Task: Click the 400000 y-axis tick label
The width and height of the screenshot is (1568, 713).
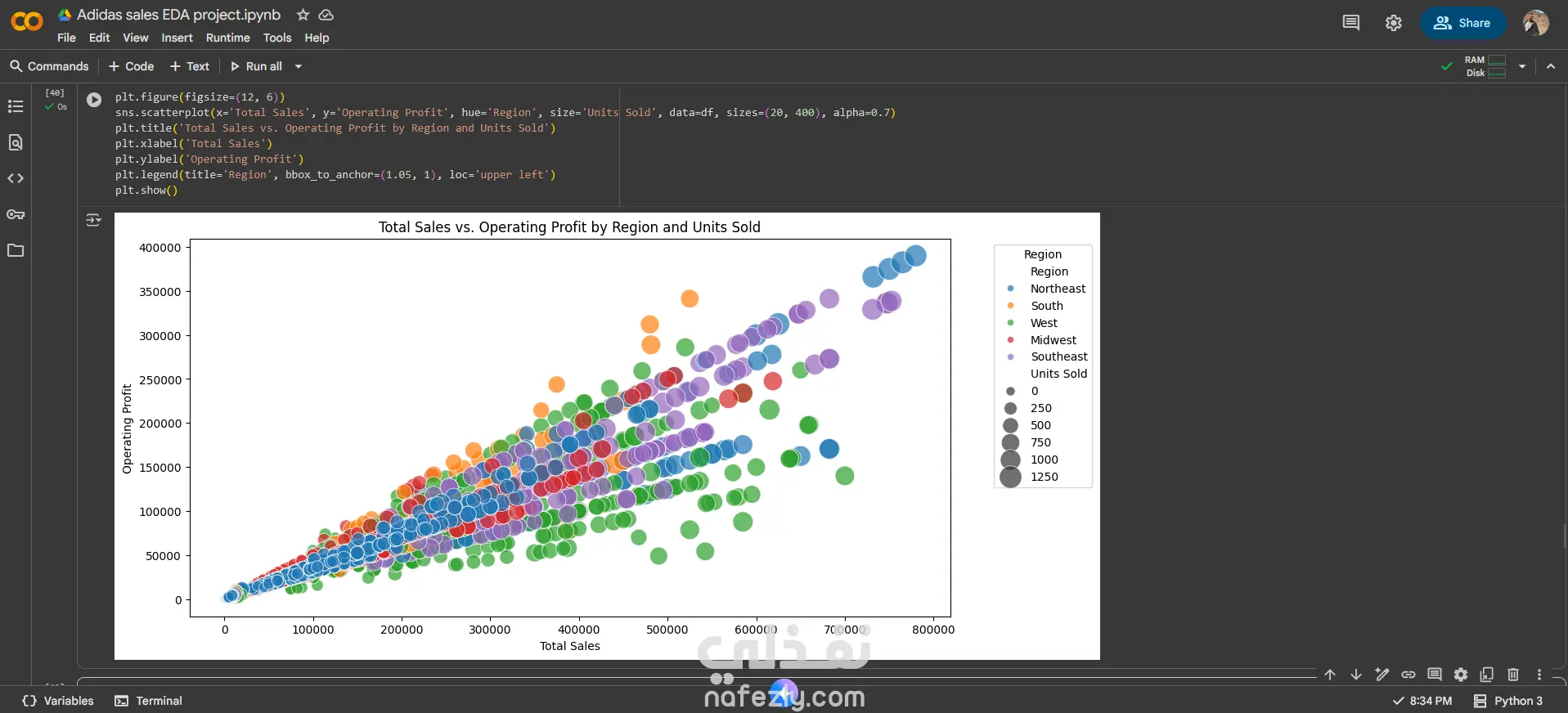Action: point(160,248)
